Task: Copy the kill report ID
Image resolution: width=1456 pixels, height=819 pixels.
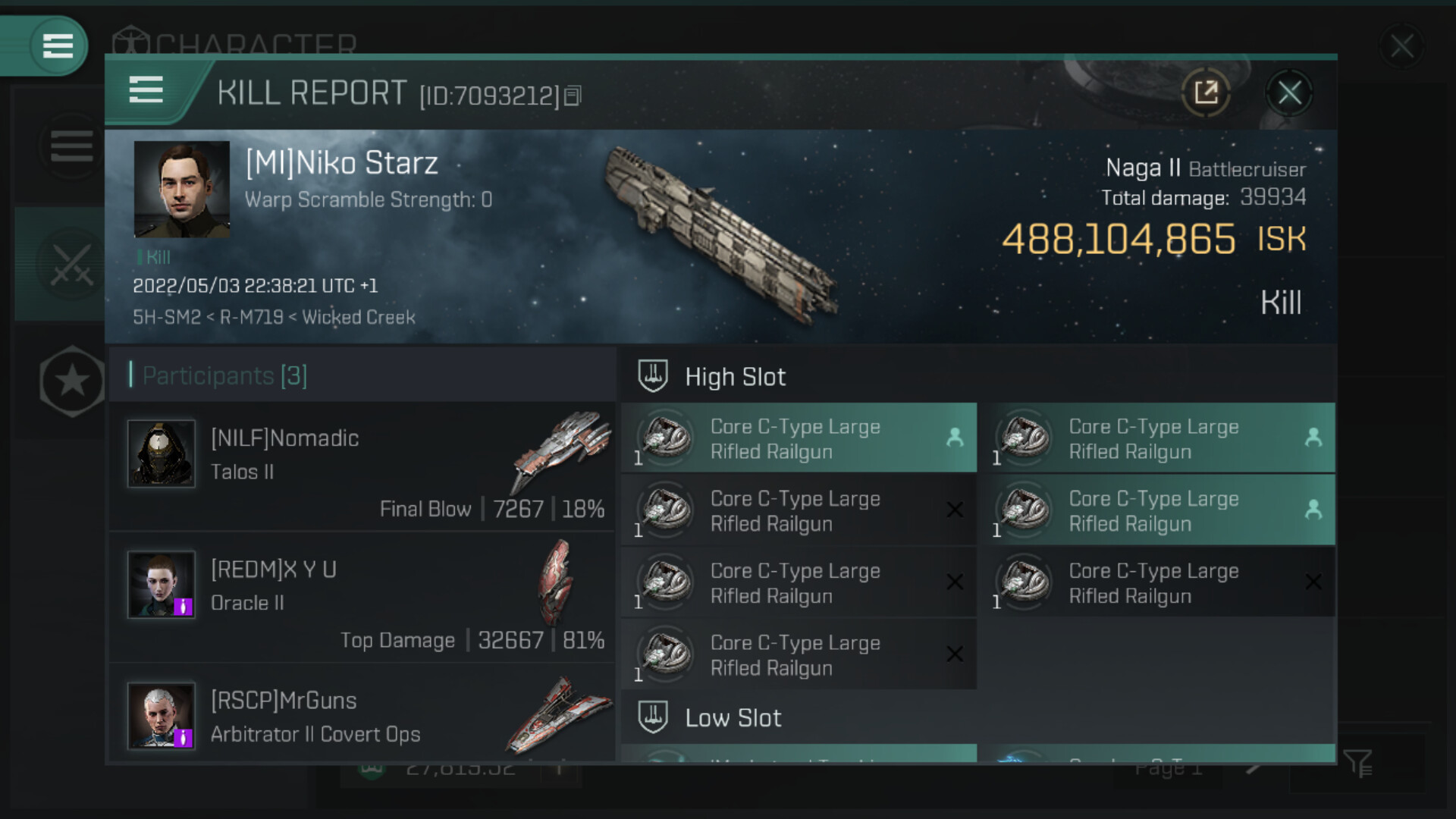Action: coord(573,96)
